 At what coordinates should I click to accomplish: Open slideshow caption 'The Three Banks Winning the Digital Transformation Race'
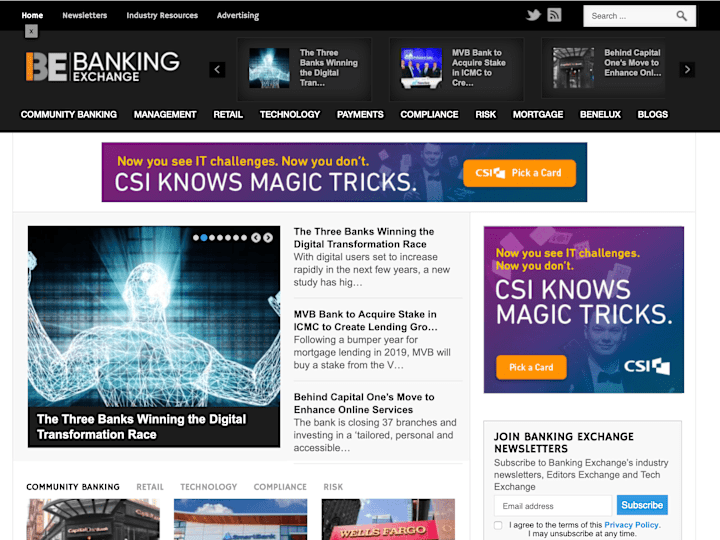(141, 427)
